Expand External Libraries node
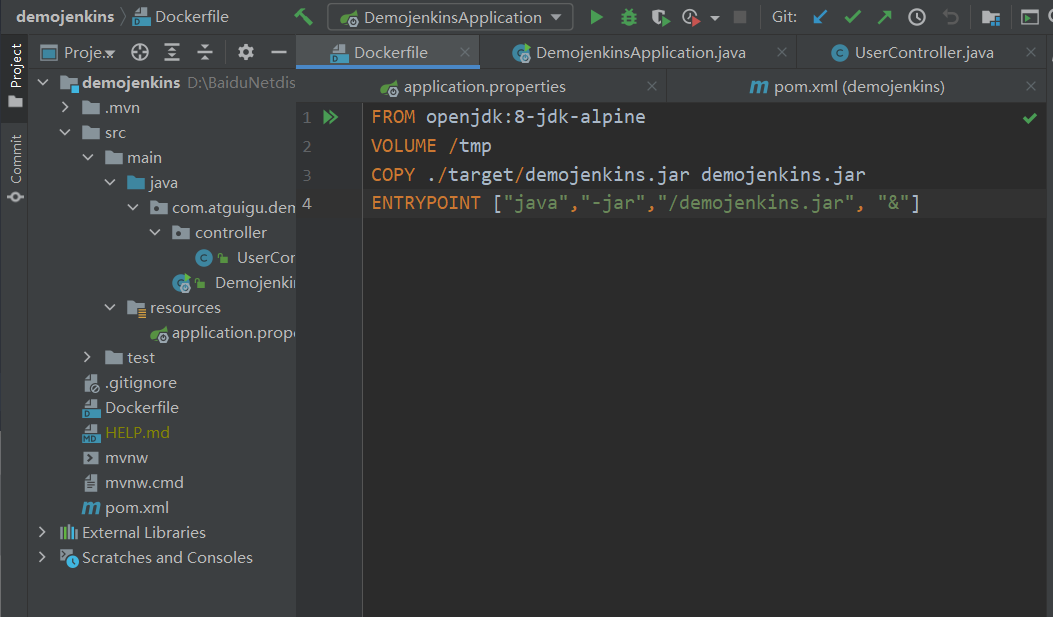This screenshot has width=1053, height=617. (x=42, y=532)
